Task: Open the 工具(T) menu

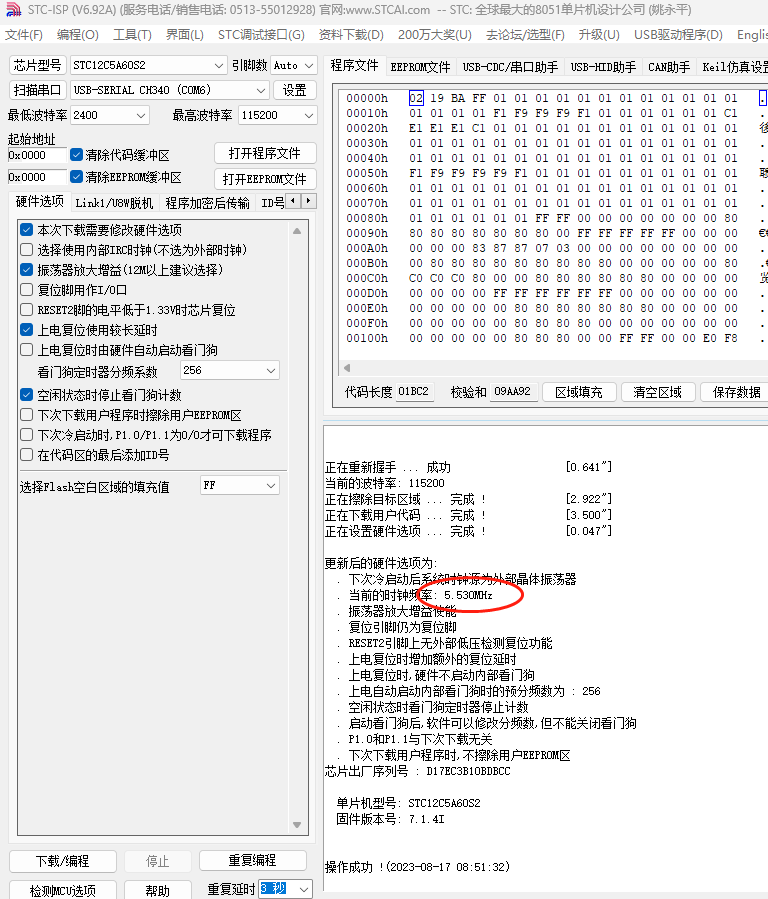Action: click(x=132, y=35)
